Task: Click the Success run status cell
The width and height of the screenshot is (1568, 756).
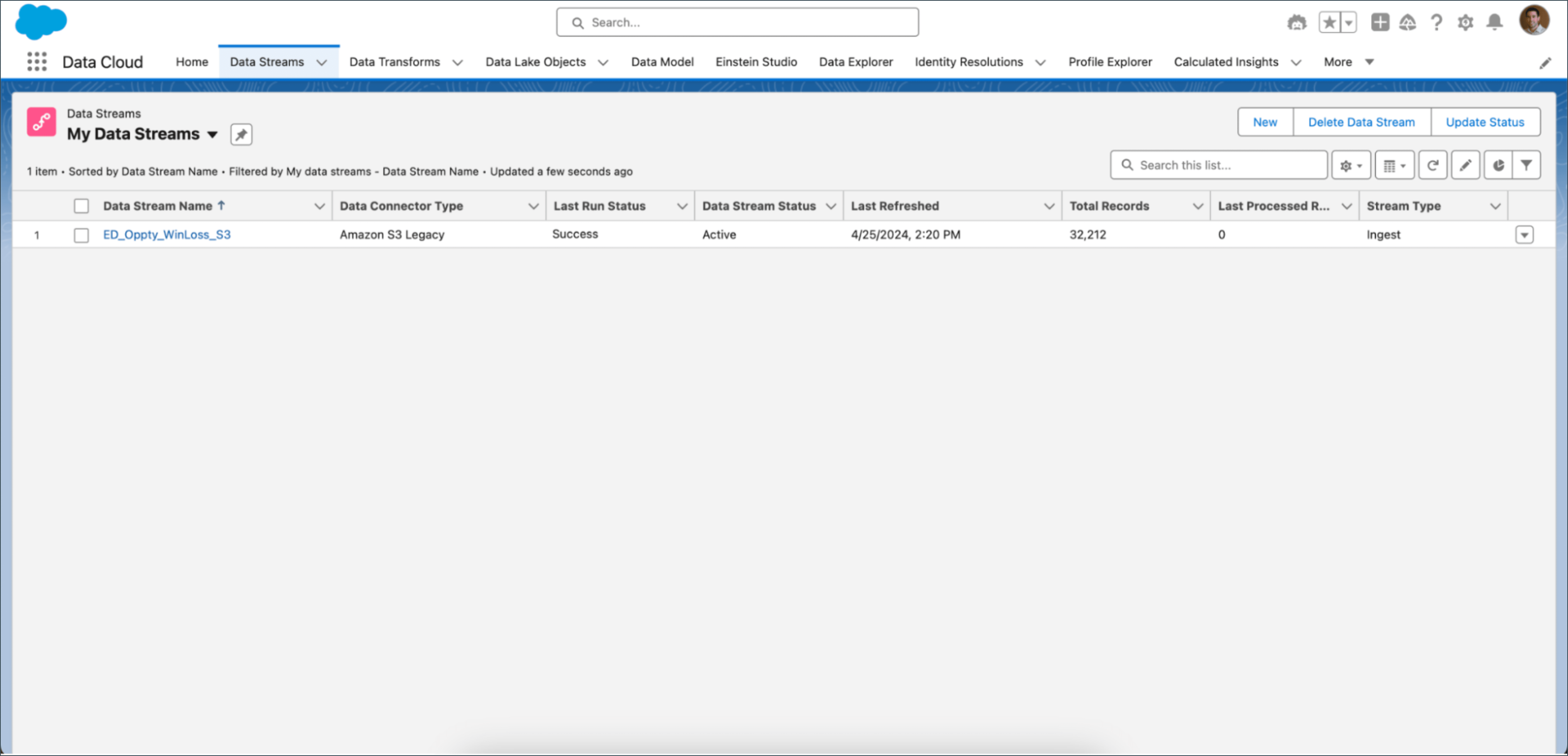Action: point(575,234)
